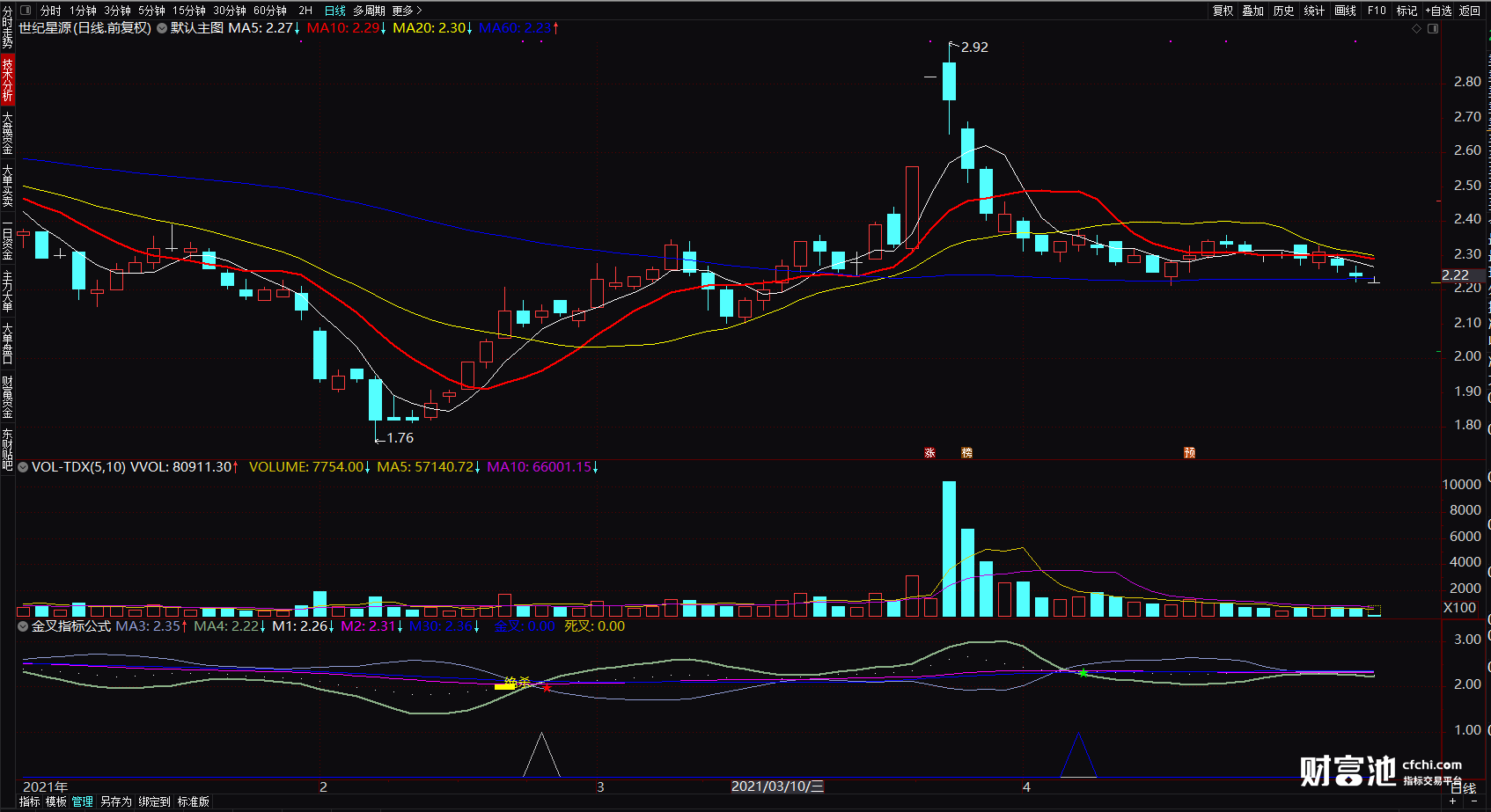Expand the 更多 periods menu
The image size is (1491, 812).
coord(407,11)
